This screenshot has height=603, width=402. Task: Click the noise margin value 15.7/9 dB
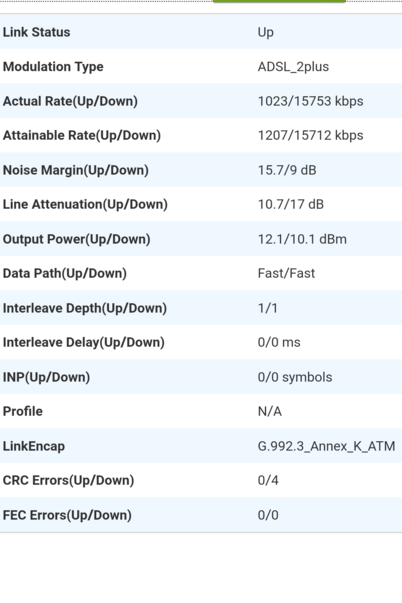pyautogui.click(x=287, y=170)
